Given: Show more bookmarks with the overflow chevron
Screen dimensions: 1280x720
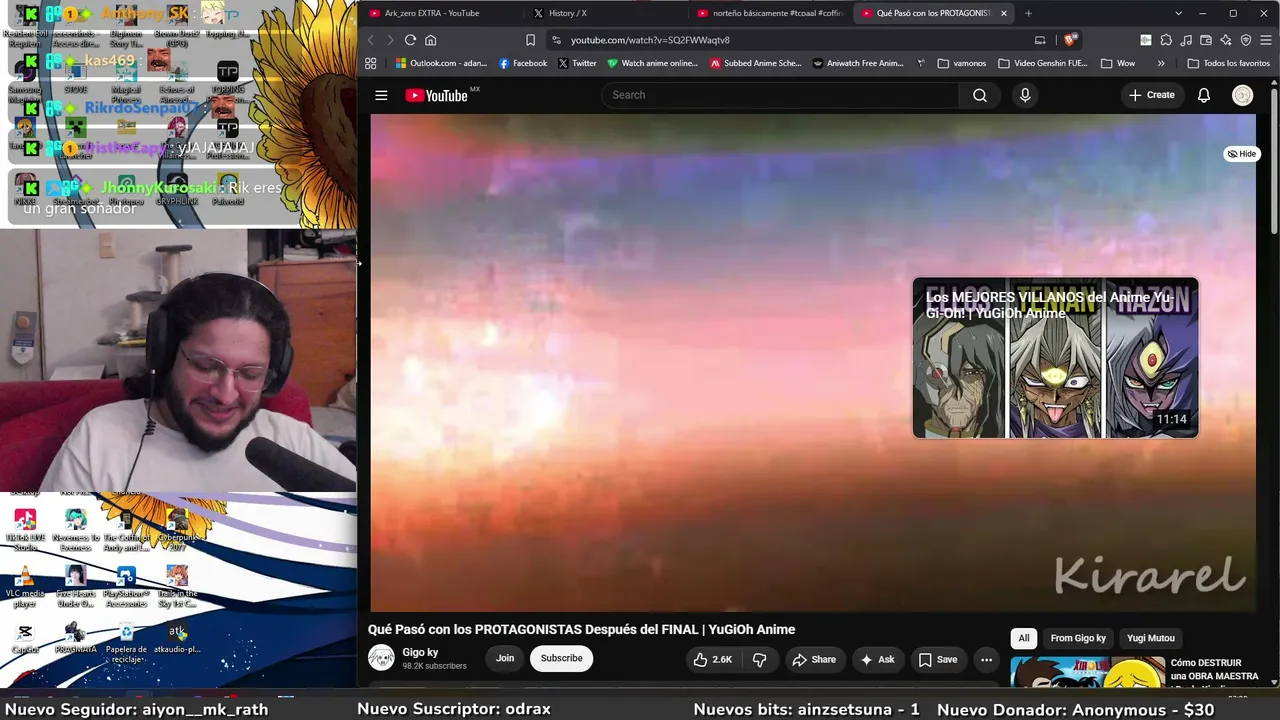Looking at the screenshot, I should tap(1161, 63).
